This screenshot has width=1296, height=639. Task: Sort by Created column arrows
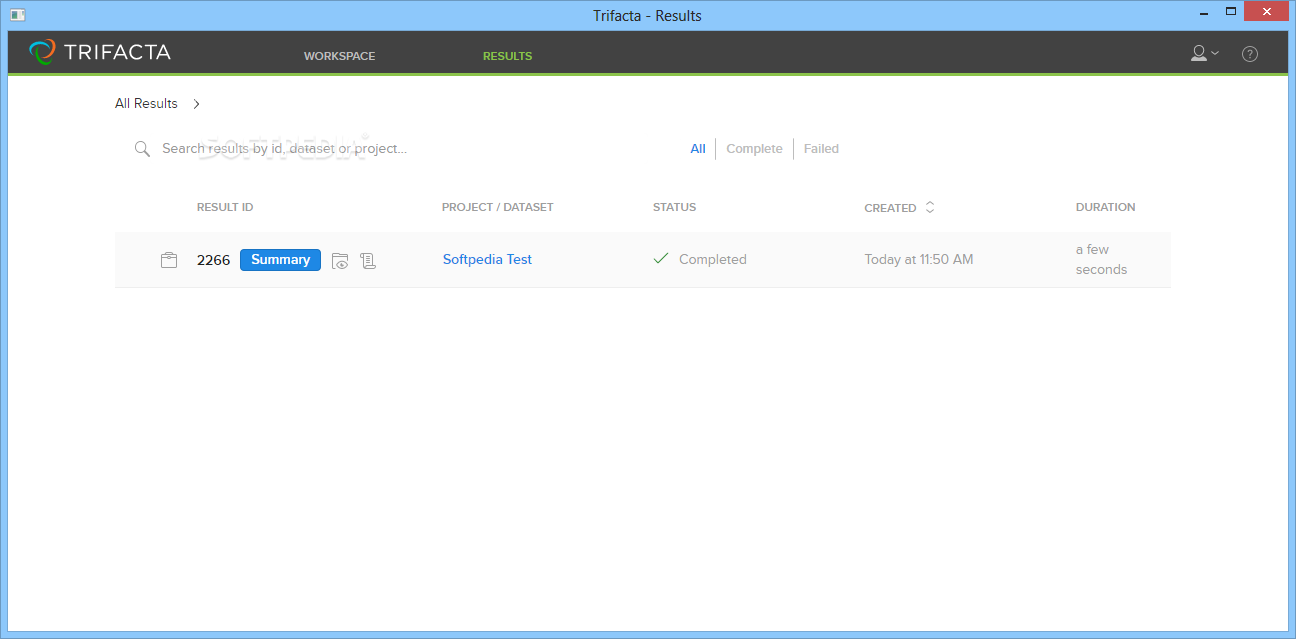click(x=930, y=208)
